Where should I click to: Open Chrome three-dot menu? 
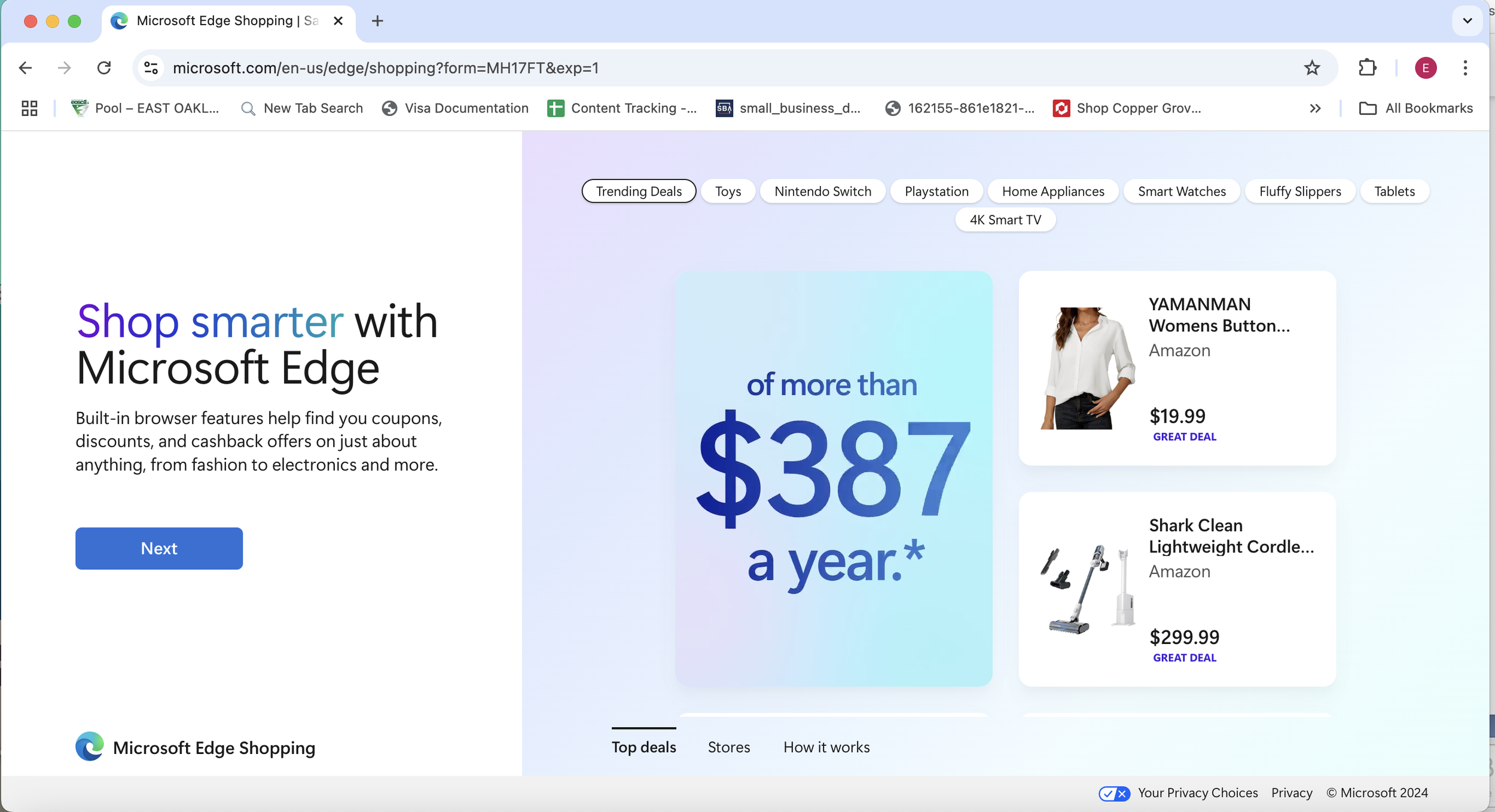tap(1465, 68)
